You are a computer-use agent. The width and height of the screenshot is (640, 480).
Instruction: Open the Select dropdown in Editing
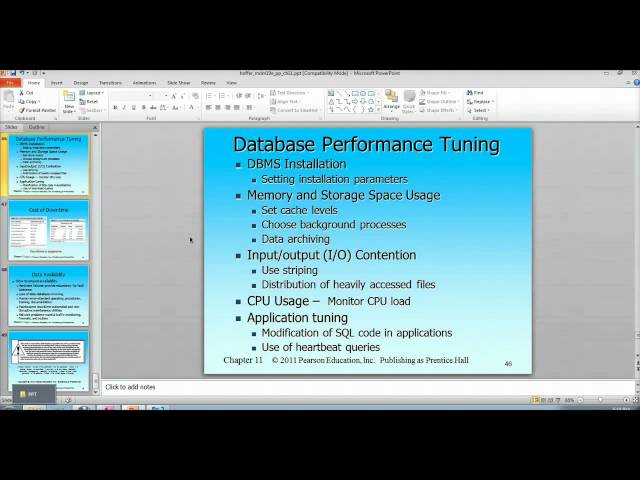478,110
